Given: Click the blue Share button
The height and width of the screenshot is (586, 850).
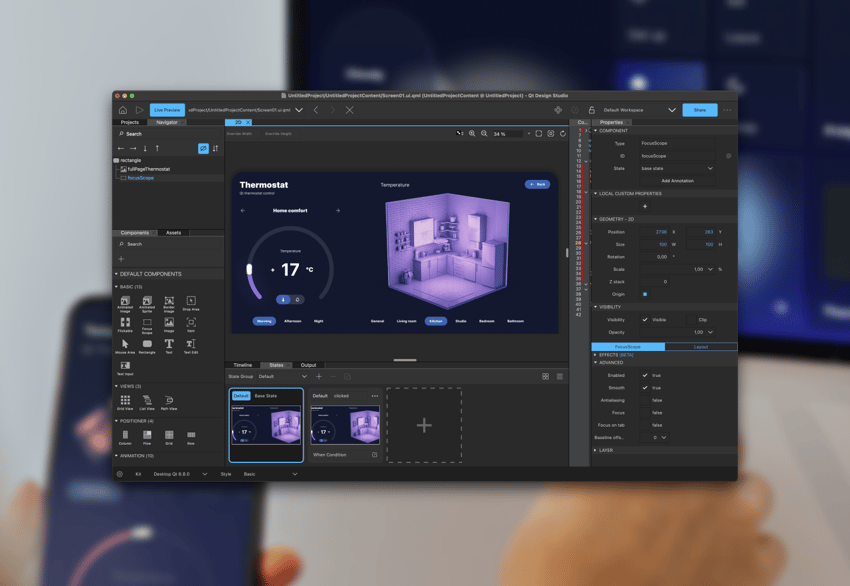Looking at the screenshot, I should (700, 110).
